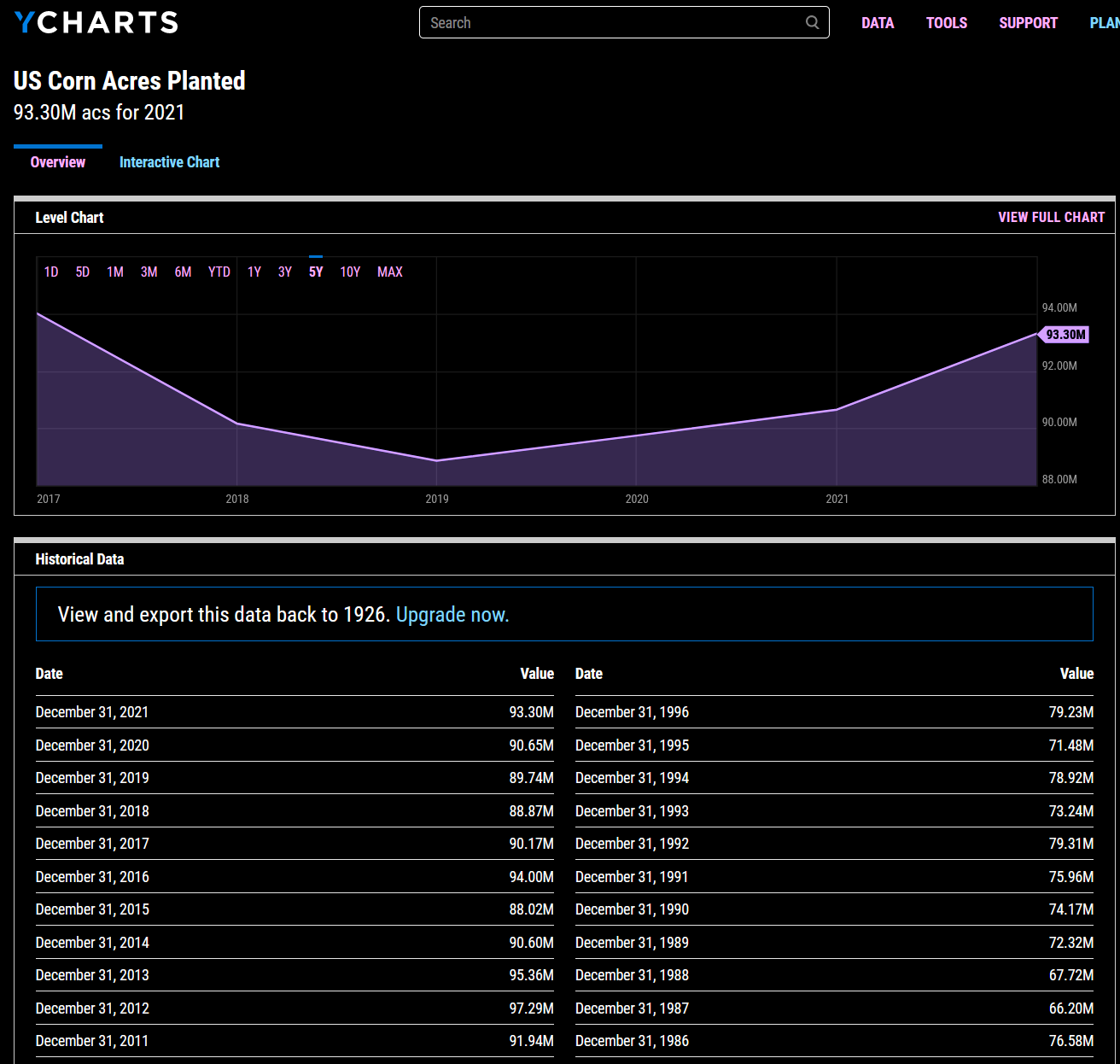The height and width of the screenshot is (1064, 1120).
Task: Open the DATA menu
Action: 878,23
